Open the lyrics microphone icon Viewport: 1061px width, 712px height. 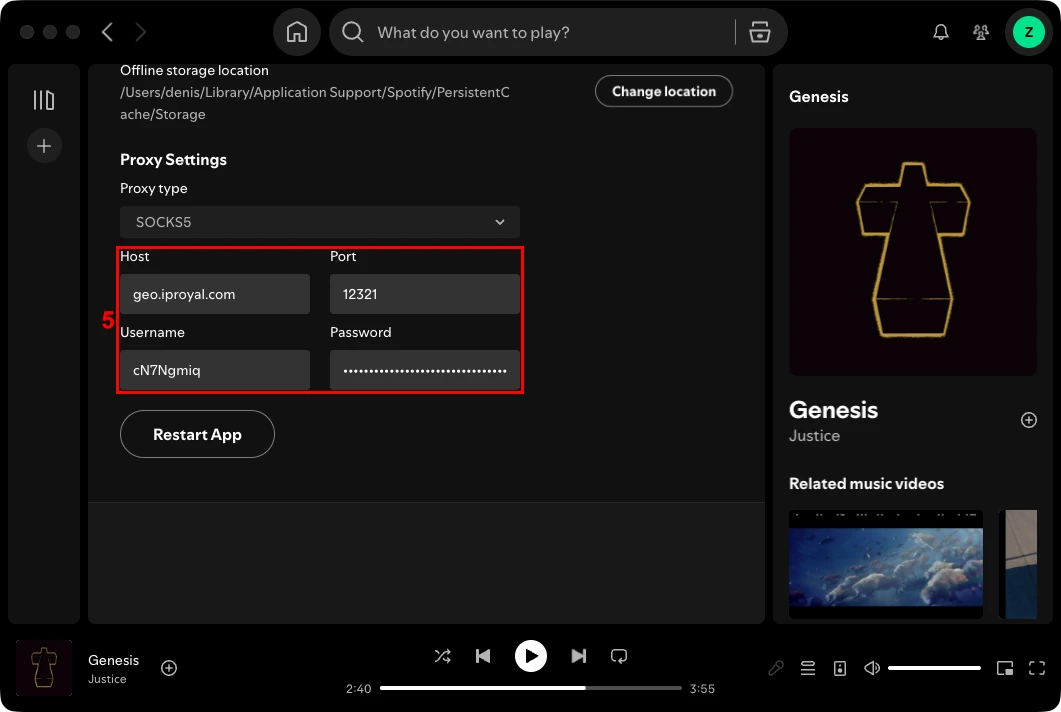pos(776,668)
